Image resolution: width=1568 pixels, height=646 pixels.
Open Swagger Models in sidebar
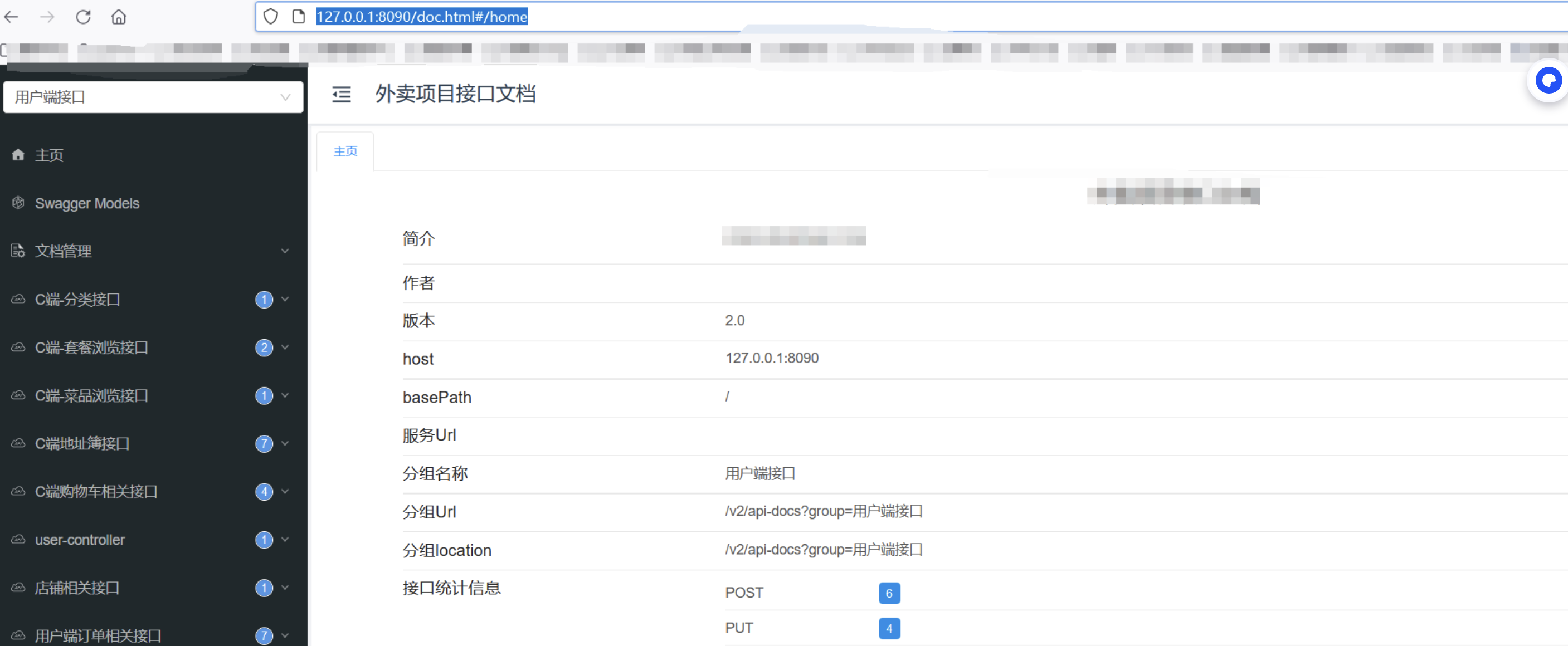click(x=87, y=203)
